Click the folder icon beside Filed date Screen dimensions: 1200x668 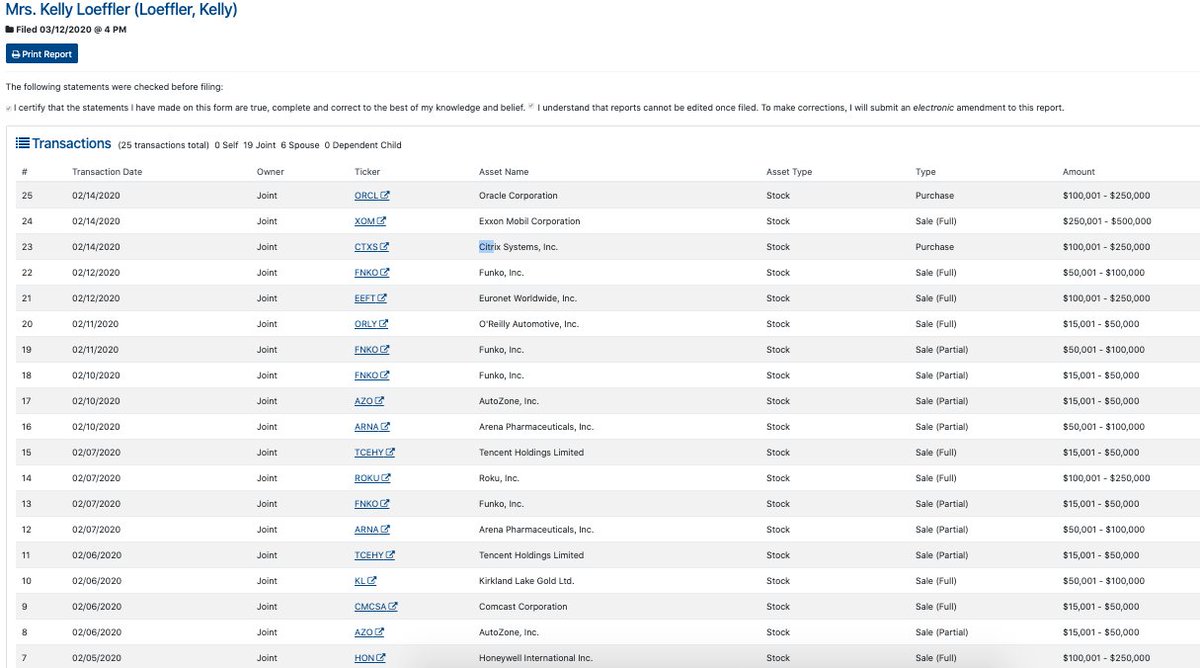[10, 30]
